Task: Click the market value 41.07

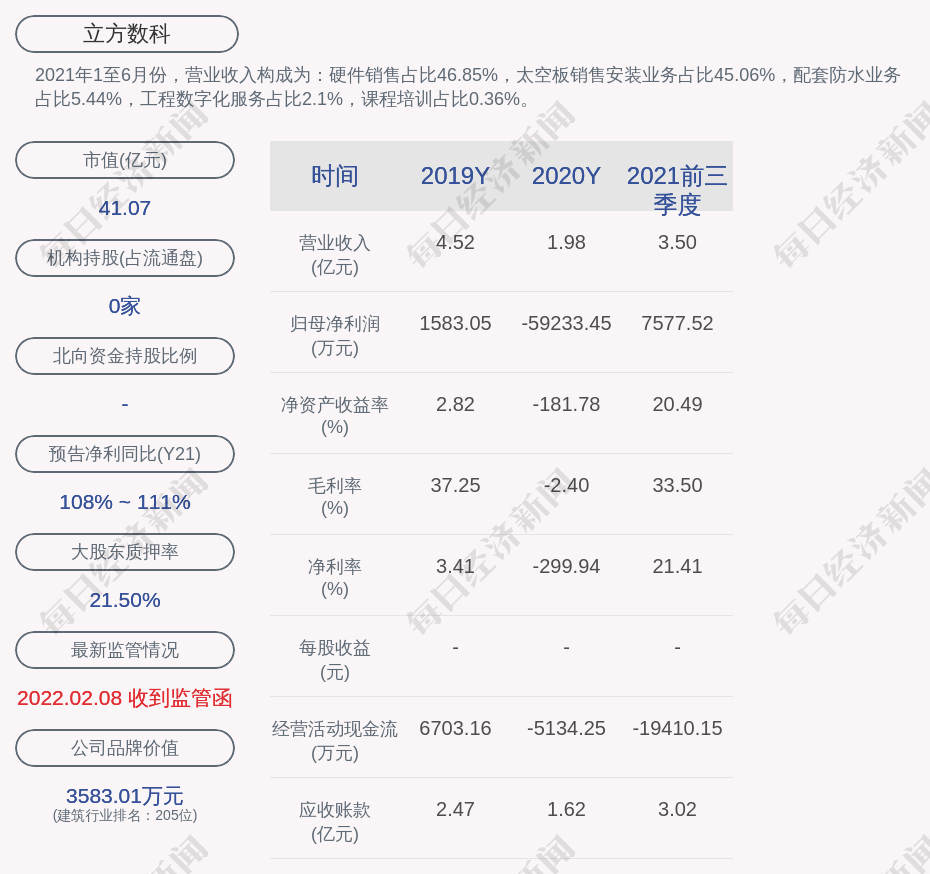Action: [x=125, y=208]
